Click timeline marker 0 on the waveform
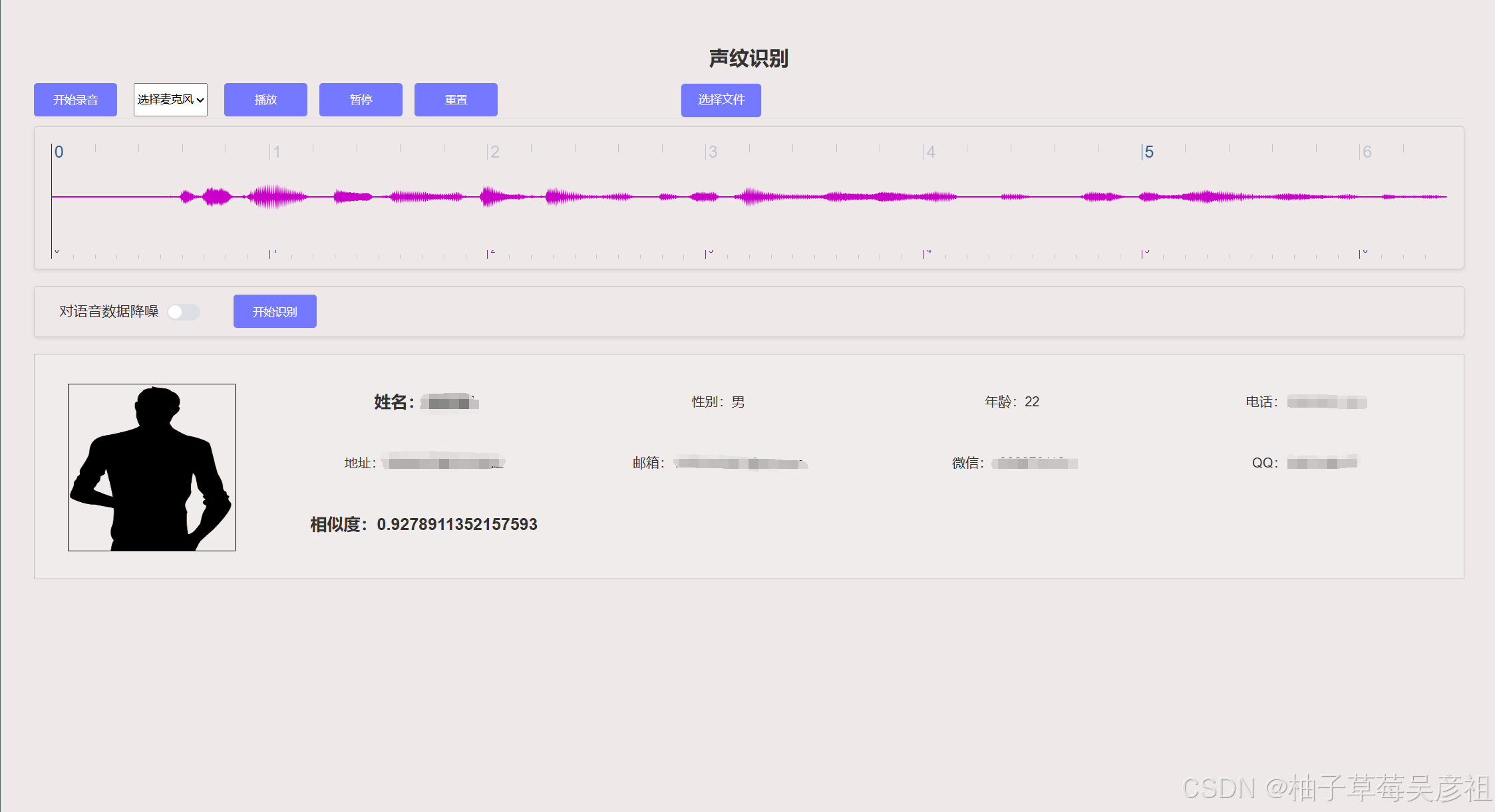 pos(59,152)
